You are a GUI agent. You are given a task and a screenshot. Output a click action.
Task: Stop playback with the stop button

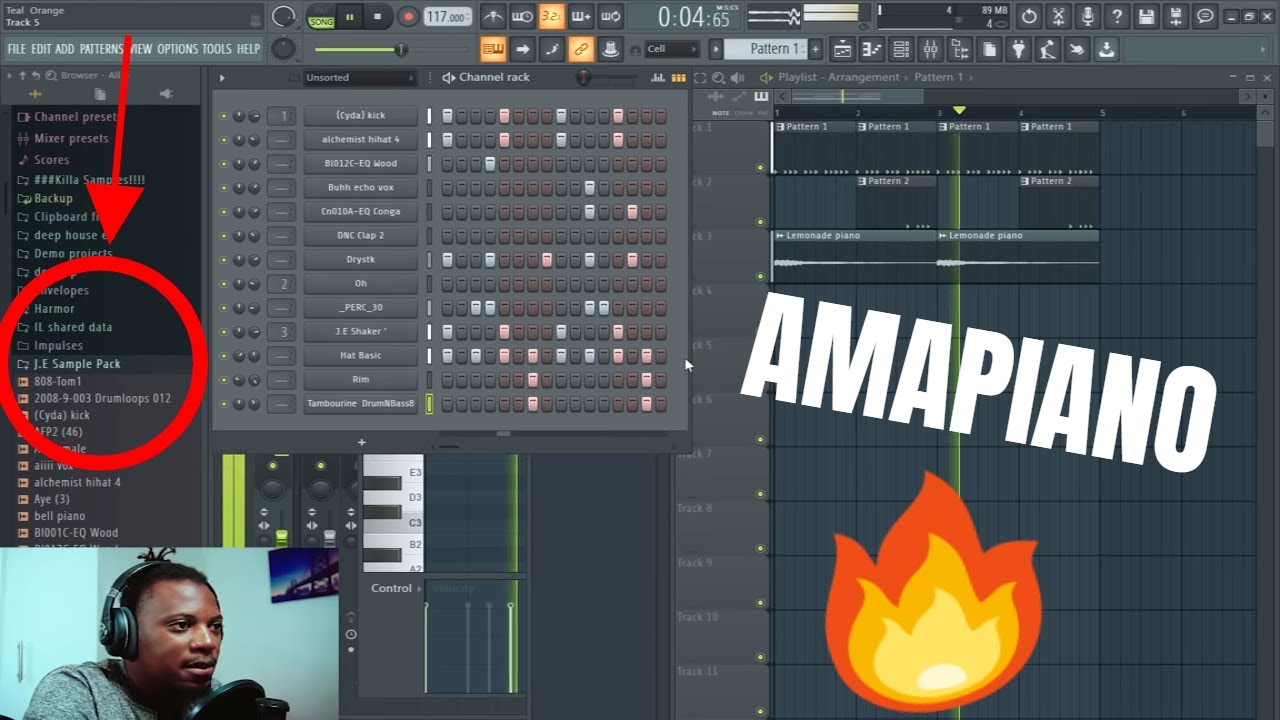(377, 17)
